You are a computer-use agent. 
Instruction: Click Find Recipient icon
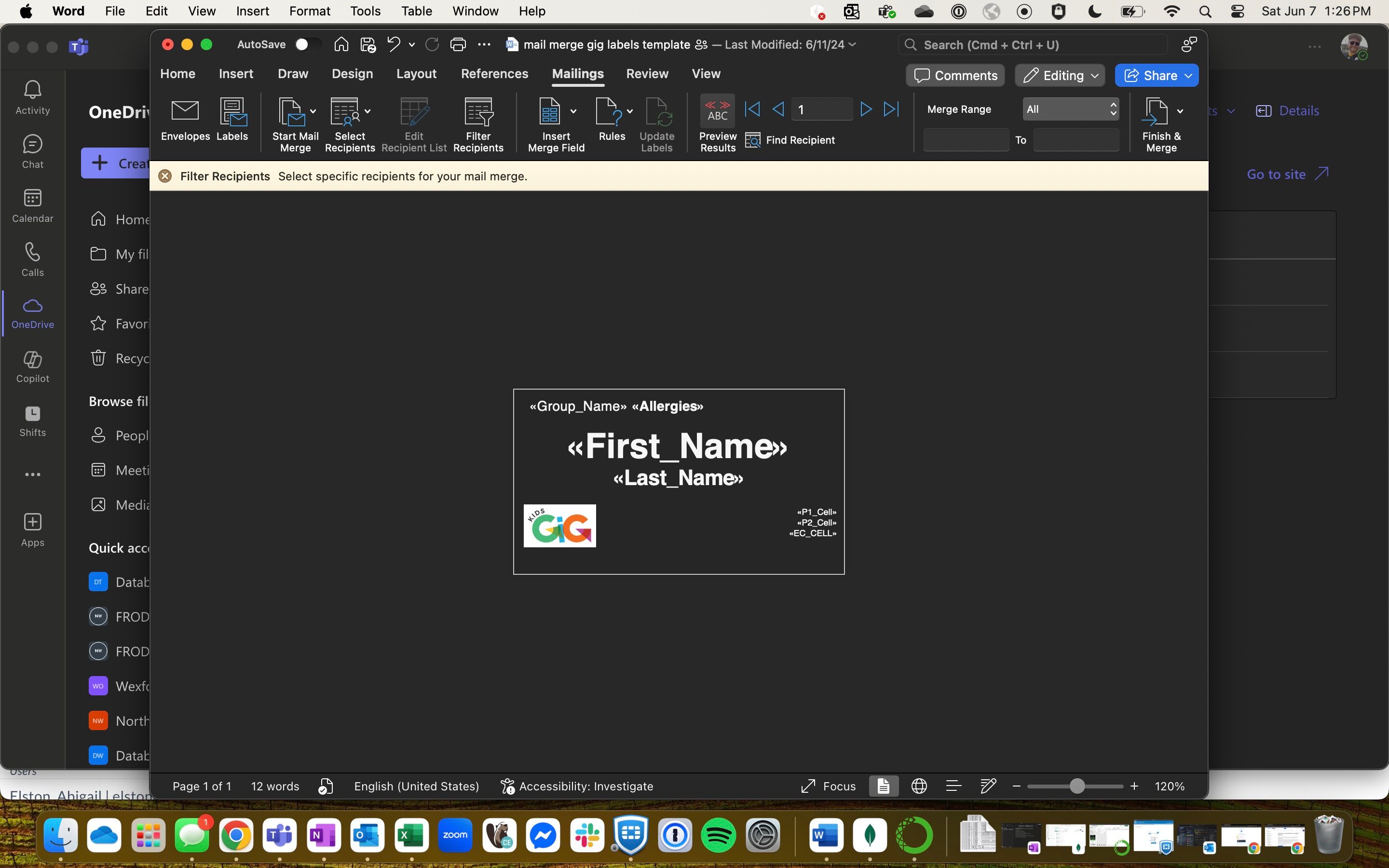coord(752,140)
